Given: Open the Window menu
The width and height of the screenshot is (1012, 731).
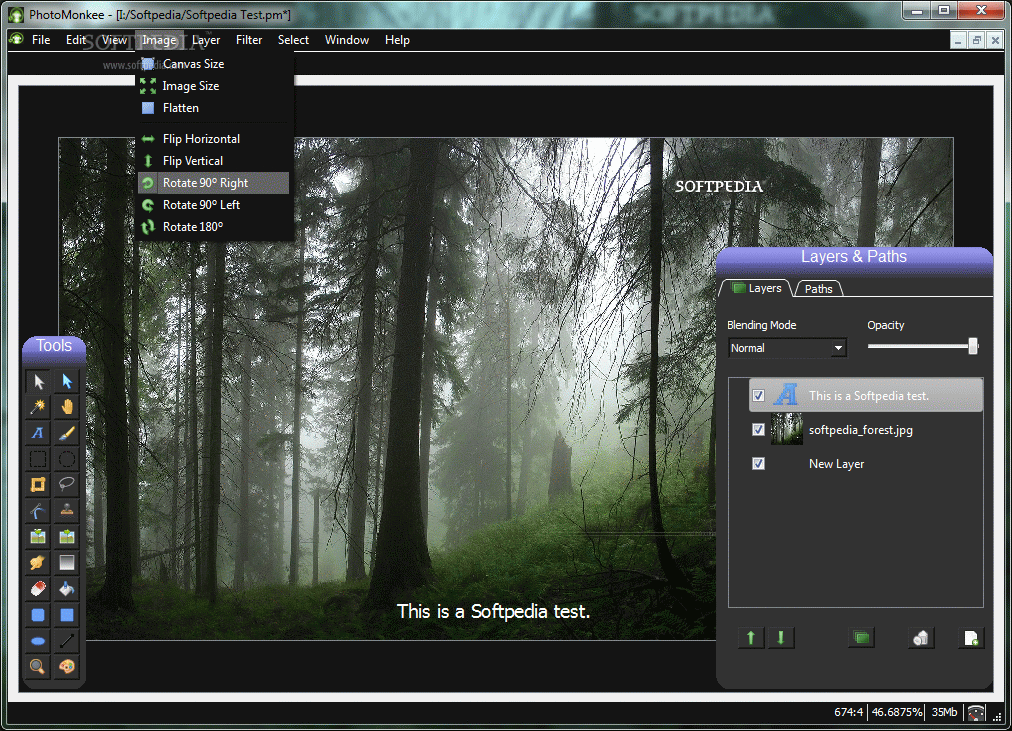Looking at the screenshot, I should (347, 40).
